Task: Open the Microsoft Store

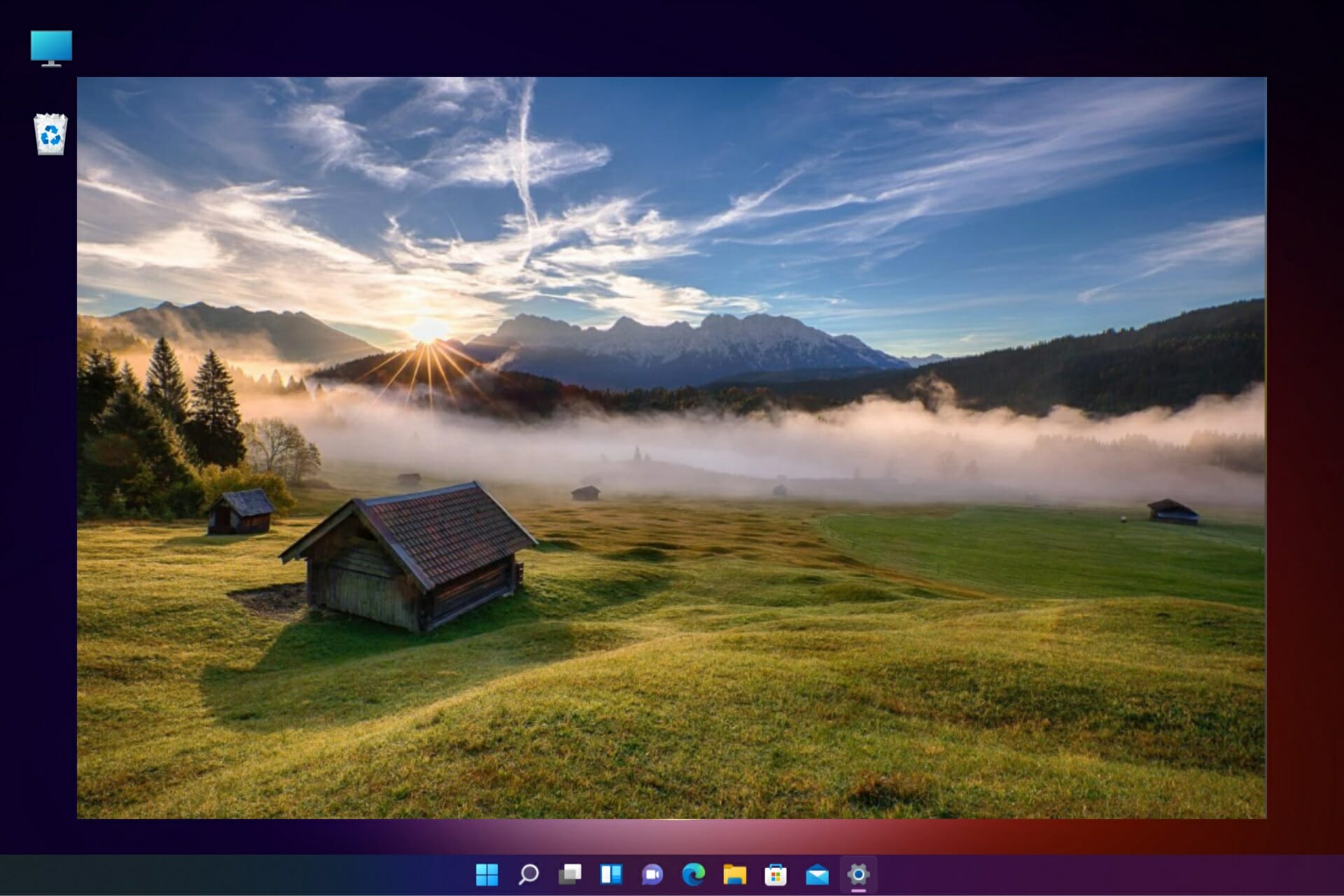Action: tap(777, 875)
